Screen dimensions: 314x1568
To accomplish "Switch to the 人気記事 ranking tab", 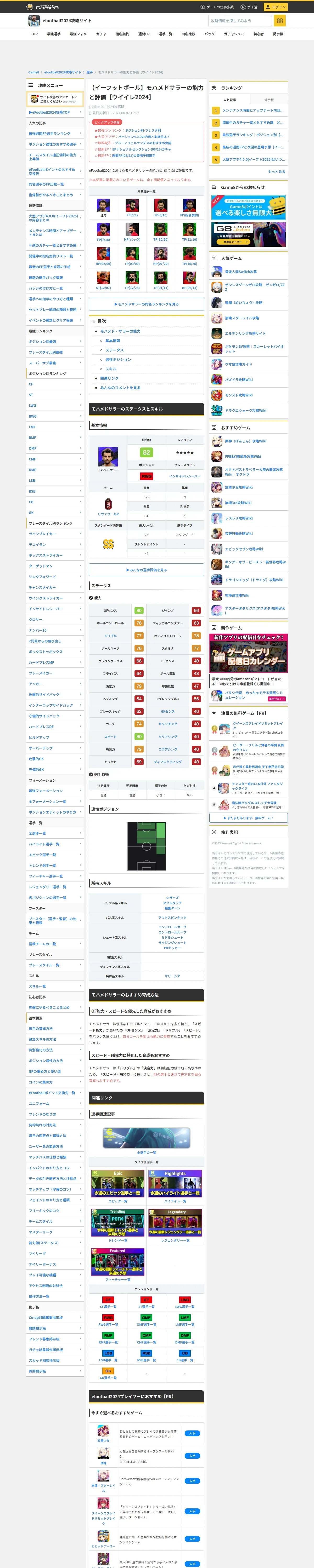I will point(229,100).
